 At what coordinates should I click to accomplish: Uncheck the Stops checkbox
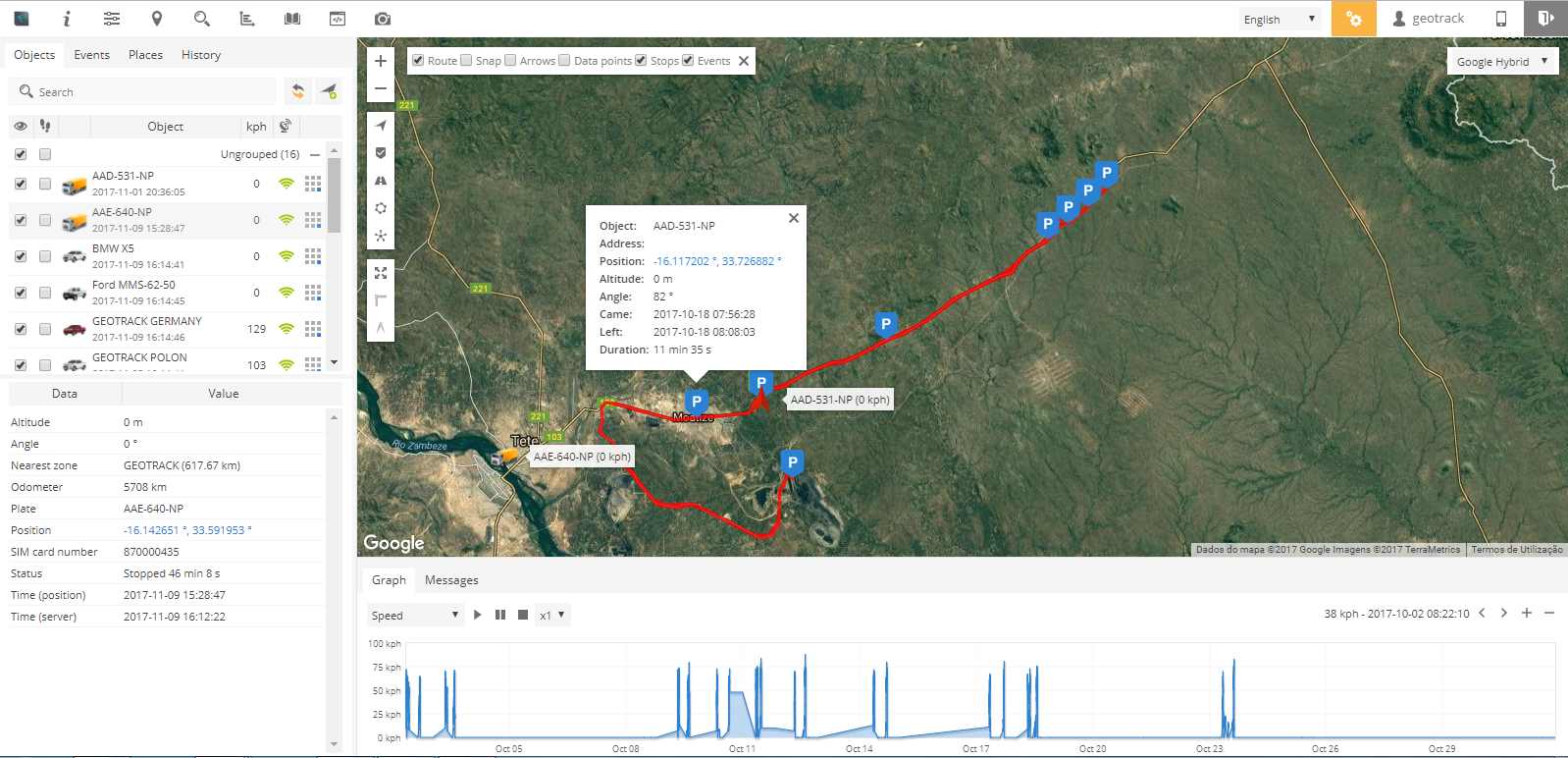(642, 61)
